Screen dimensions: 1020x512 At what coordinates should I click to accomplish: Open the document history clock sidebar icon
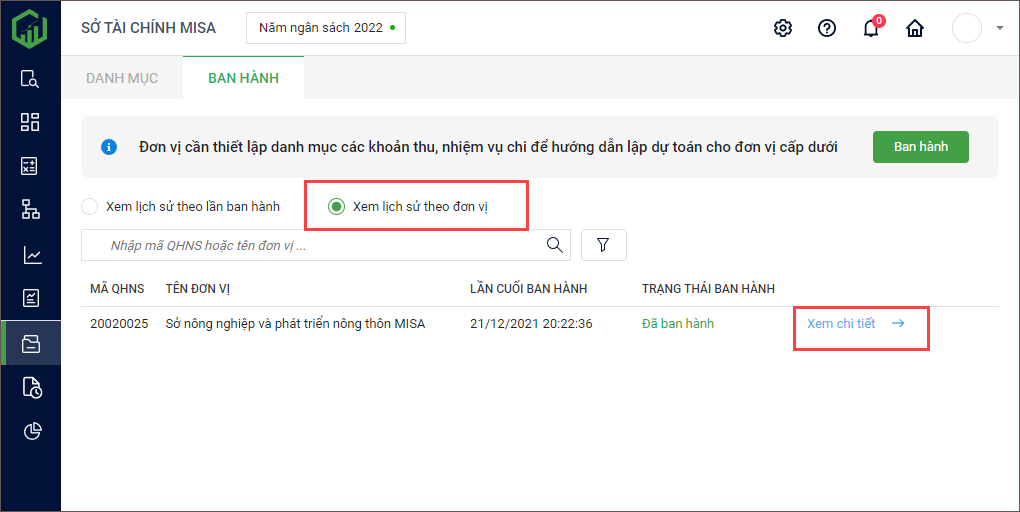click(32, 387)
